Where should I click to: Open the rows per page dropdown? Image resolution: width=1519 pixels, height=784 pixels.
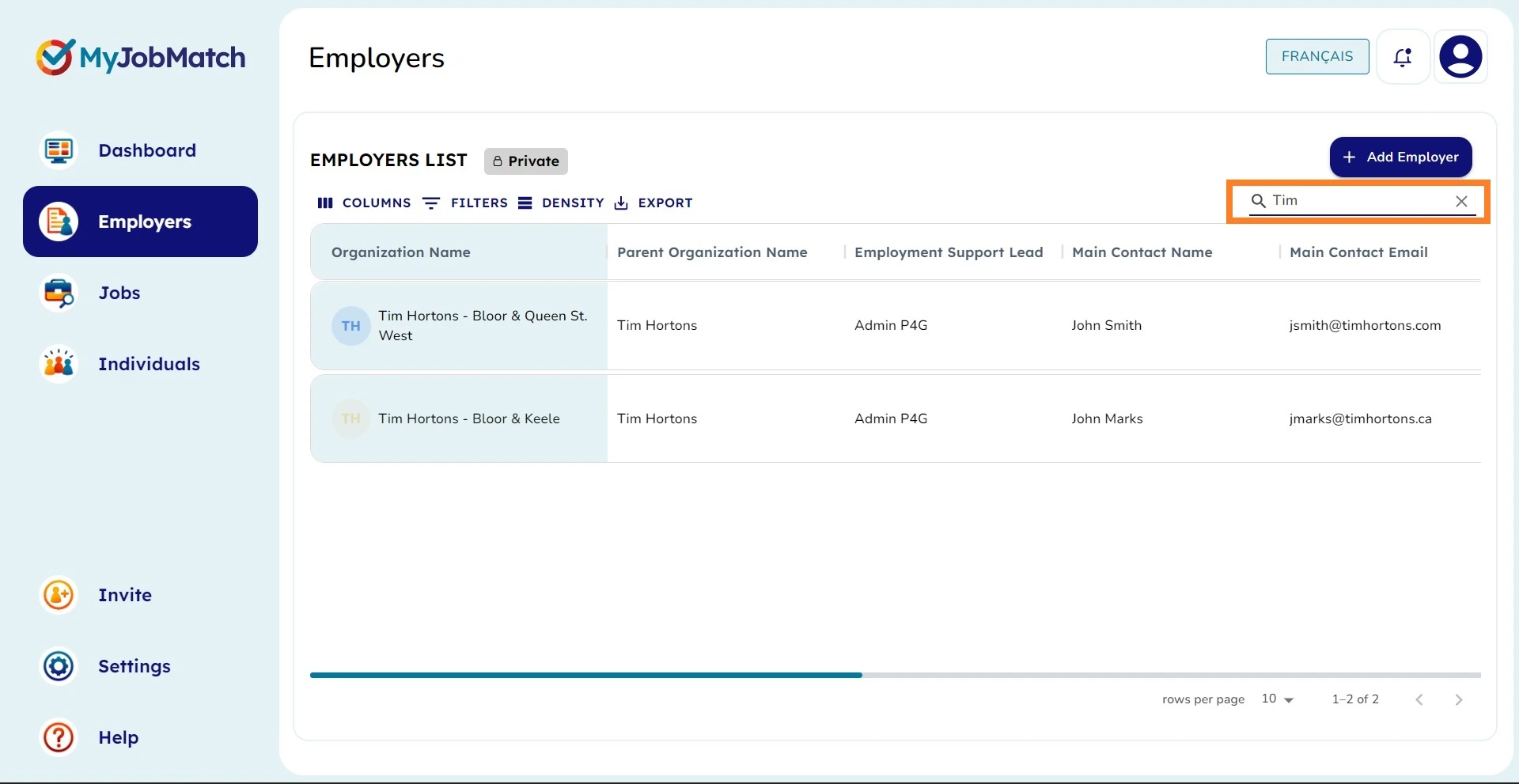point(1278,699)
